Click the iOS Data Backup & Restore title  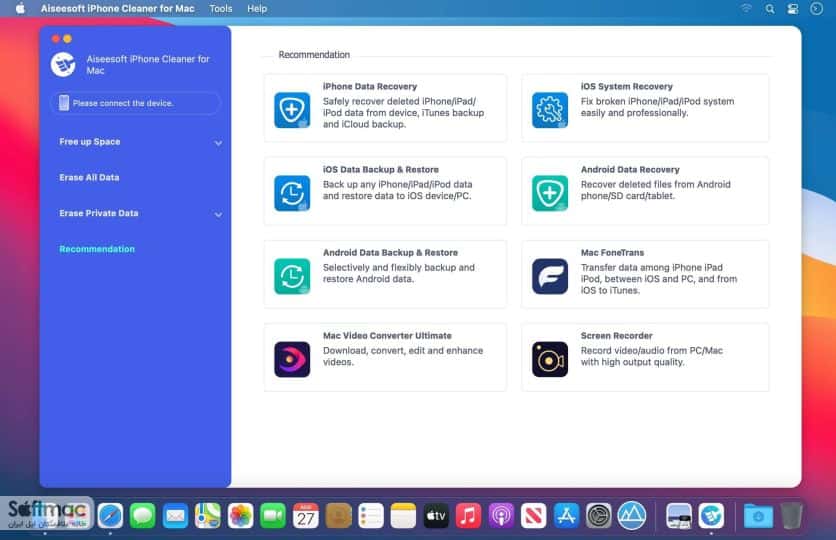[x=381, y=170]
